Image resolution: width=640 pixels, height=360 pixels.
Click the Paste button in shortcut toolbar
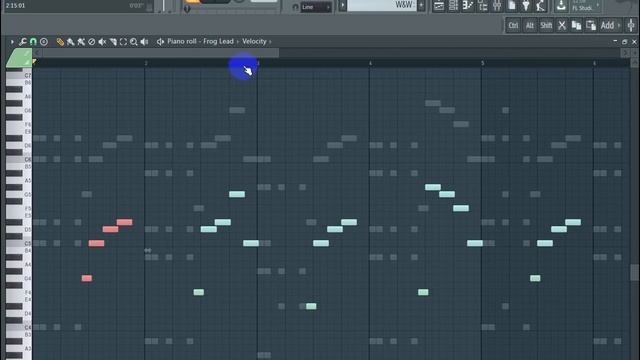(x=591, y=26)
